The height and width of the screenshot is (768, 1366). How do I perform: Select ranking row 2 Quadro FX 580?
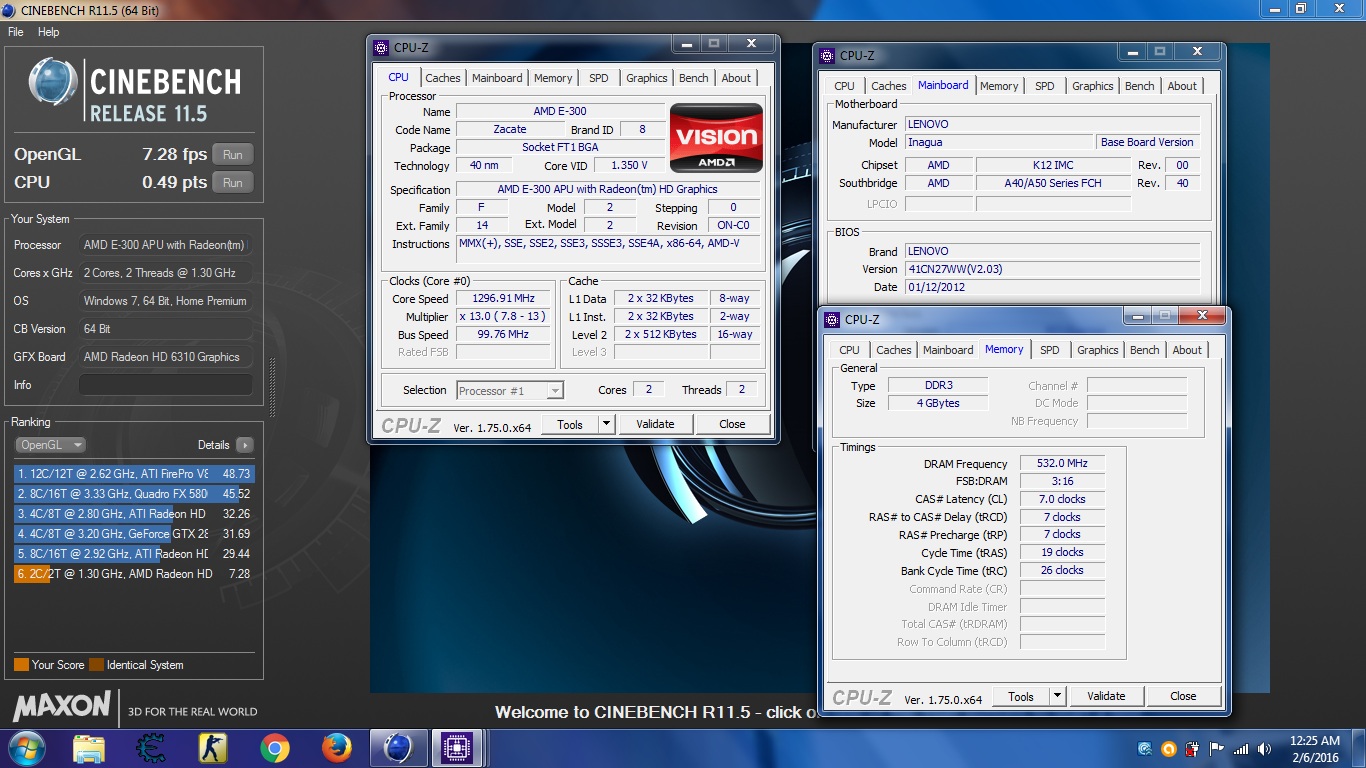click(x=134, y=494)
